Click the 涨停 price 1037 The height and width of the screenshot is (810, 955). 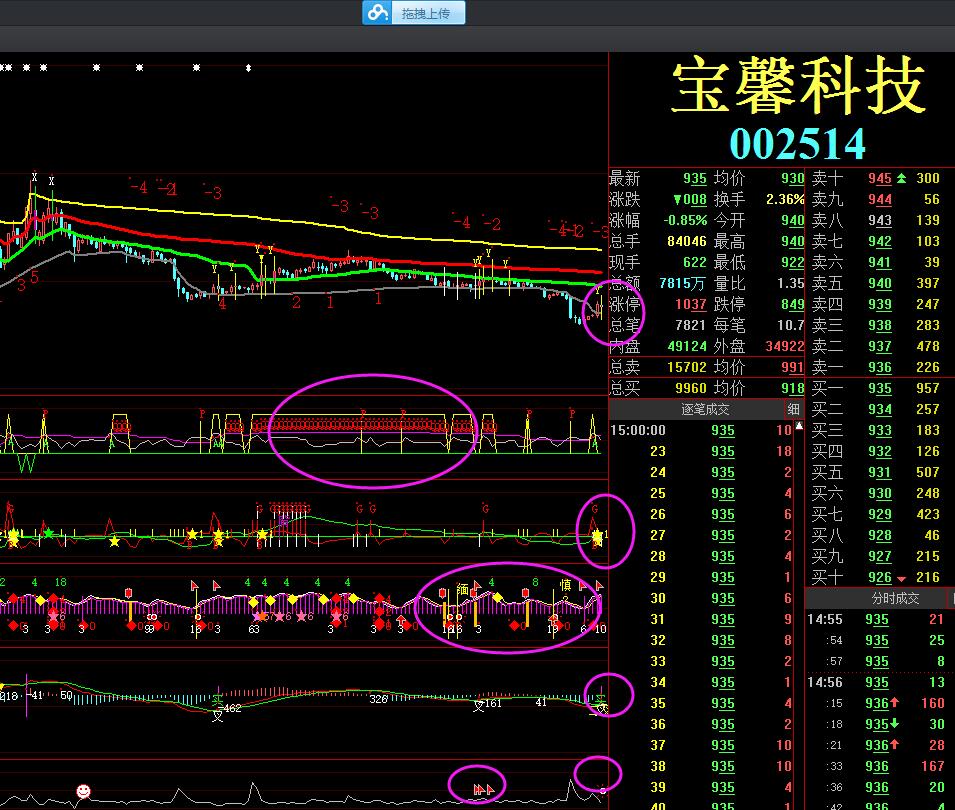coord(691,304)
